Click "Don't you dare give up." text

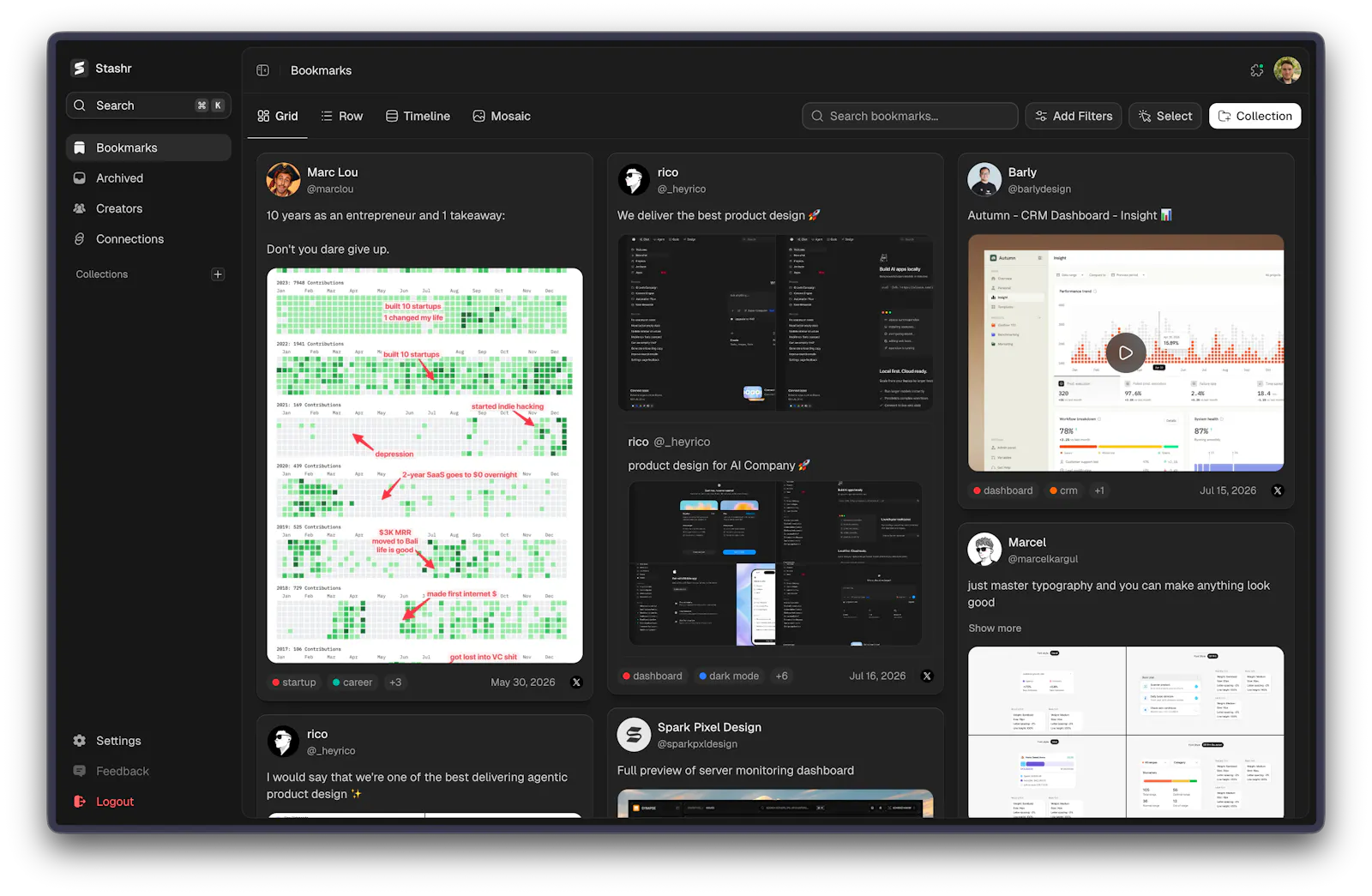(328, 250)
